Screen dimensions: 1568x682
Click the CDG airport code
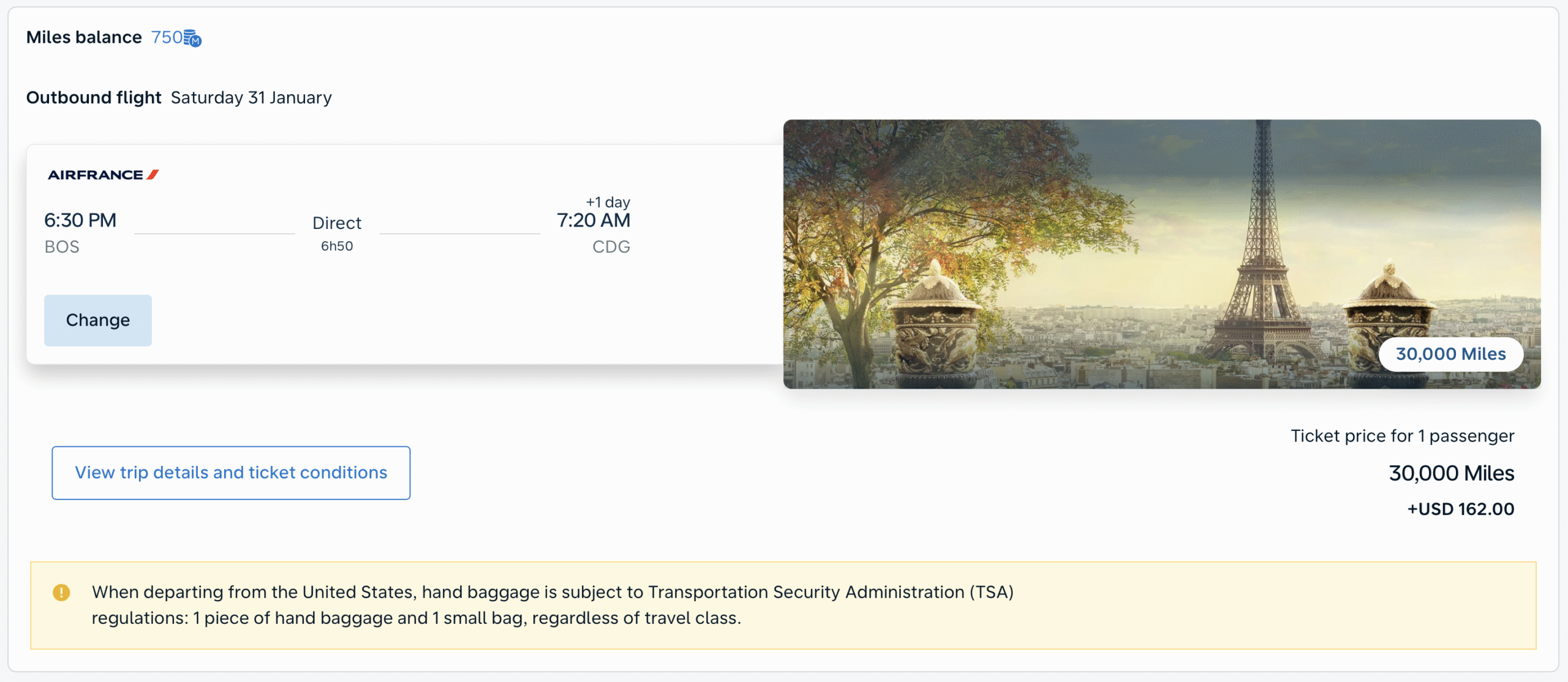click(611, 247)
